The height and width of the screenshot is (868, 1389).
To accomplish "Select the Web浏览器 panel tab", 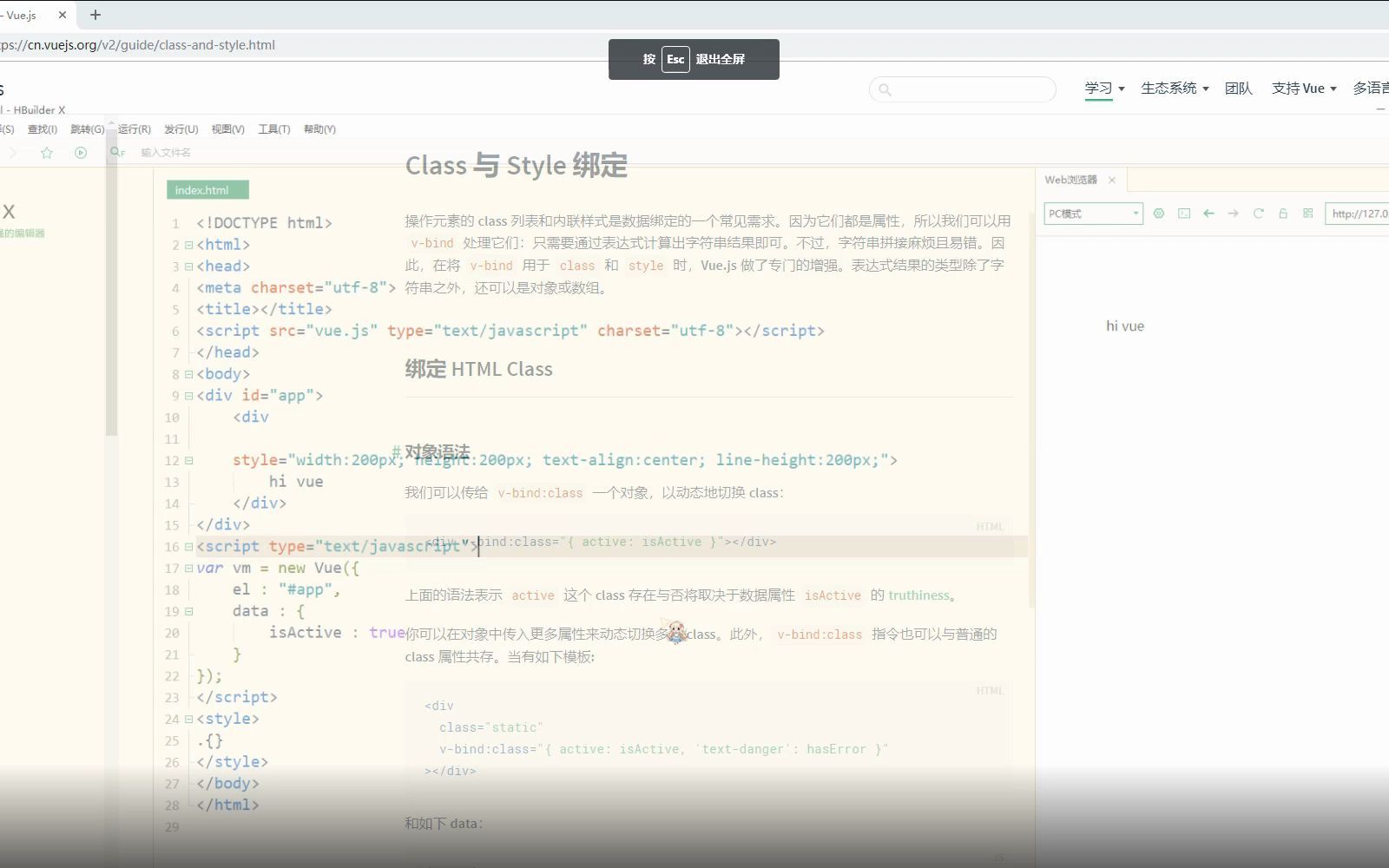I will tap(1070, 180).
